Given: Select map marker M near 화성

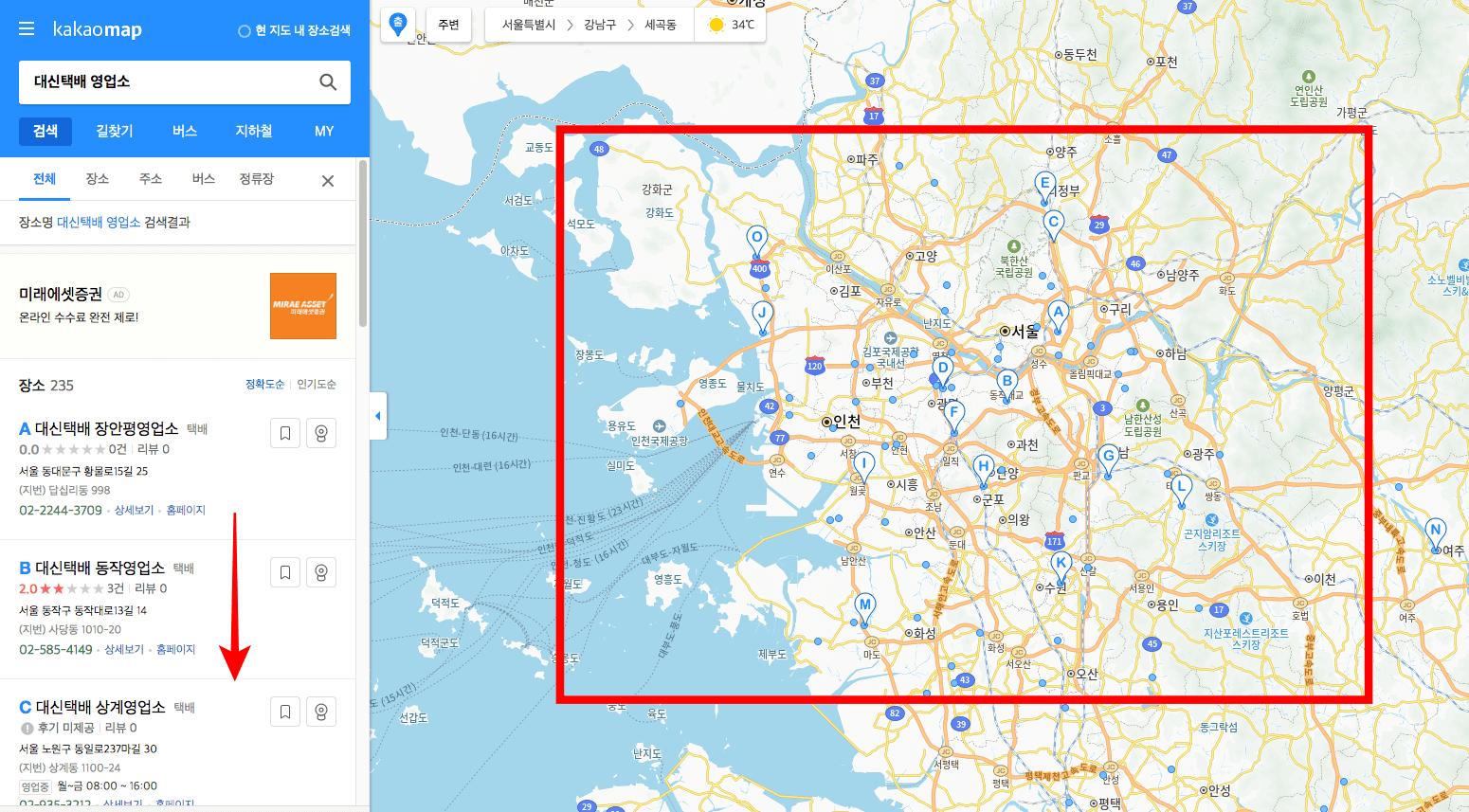Looking at the screenshot, I should click(x=864, y=608).
